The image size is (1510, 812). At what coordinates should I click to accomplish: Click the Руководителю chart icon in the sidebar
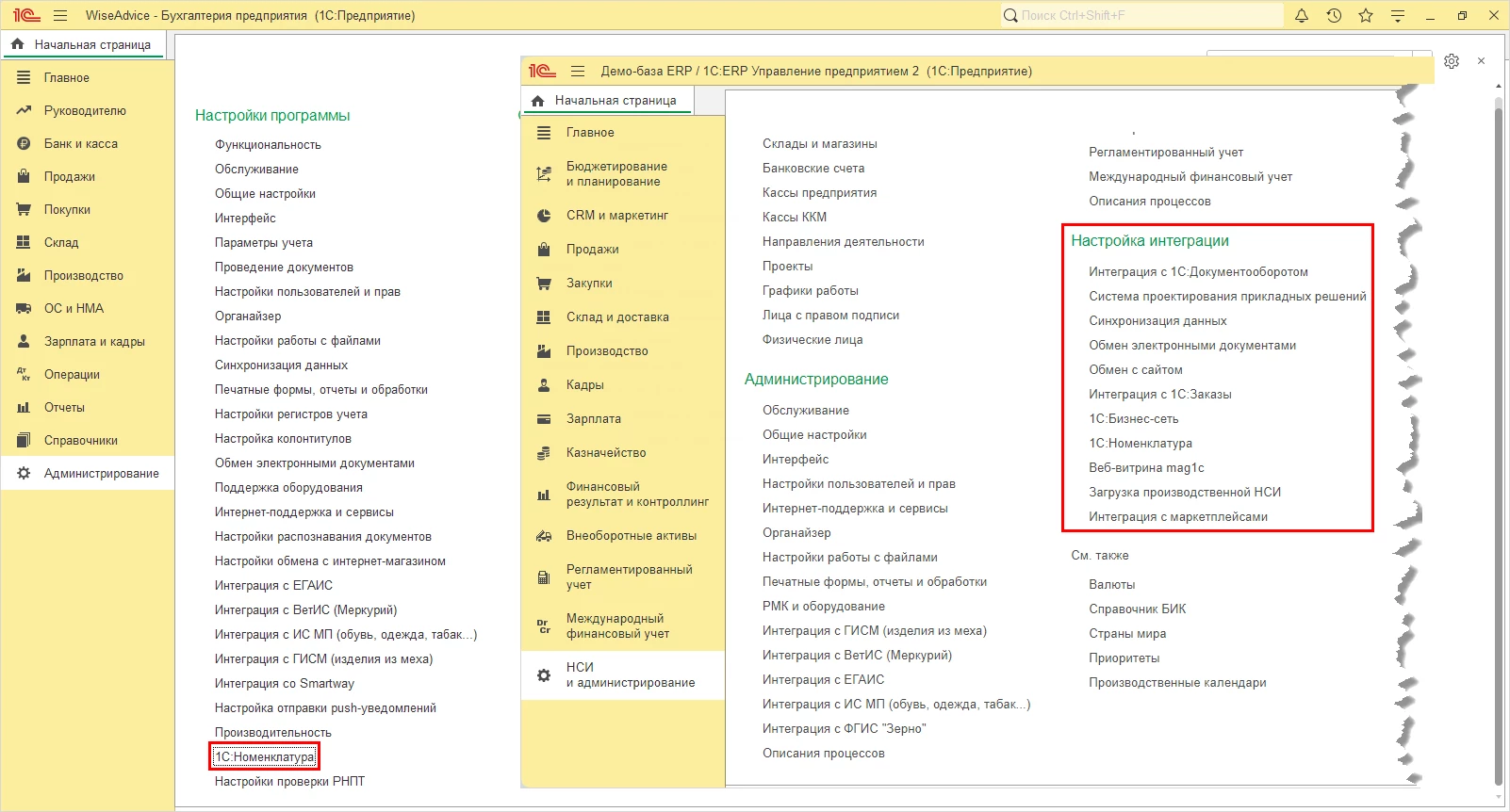[x=24, y=111]
